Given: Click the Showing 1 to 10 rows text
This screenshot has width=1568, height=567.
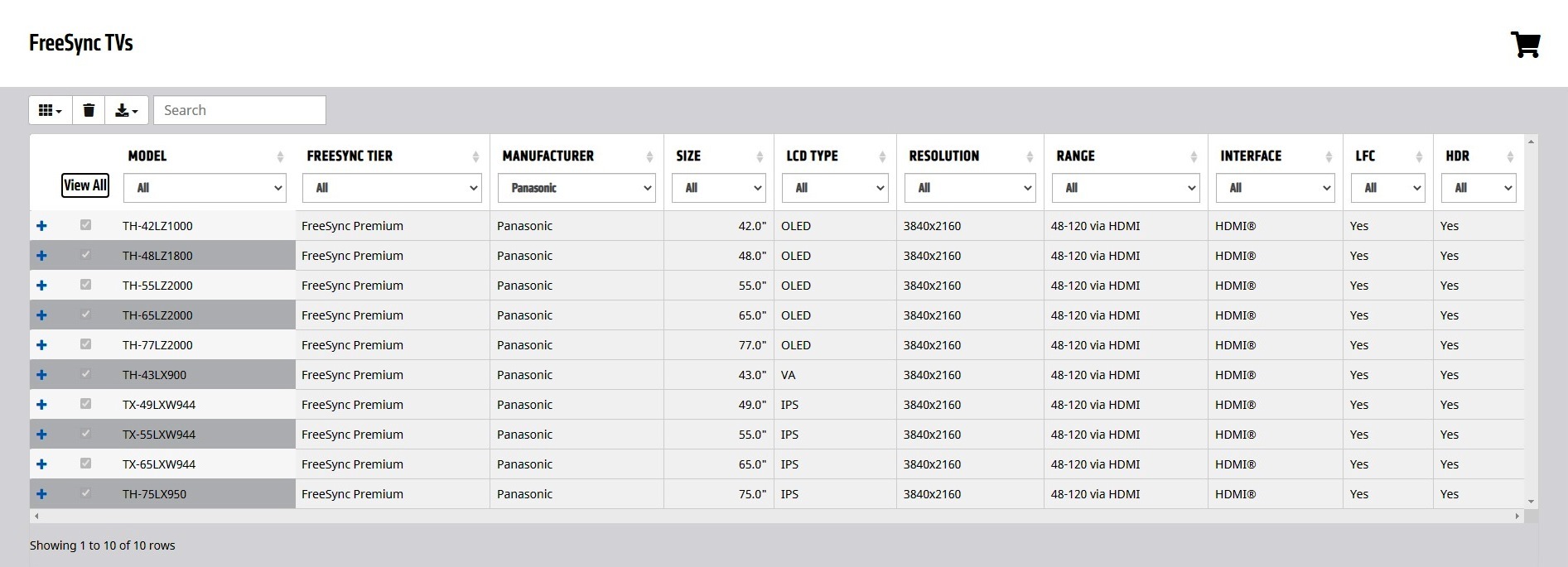Looking at the screenshot, I should click(x=103, y=545).
